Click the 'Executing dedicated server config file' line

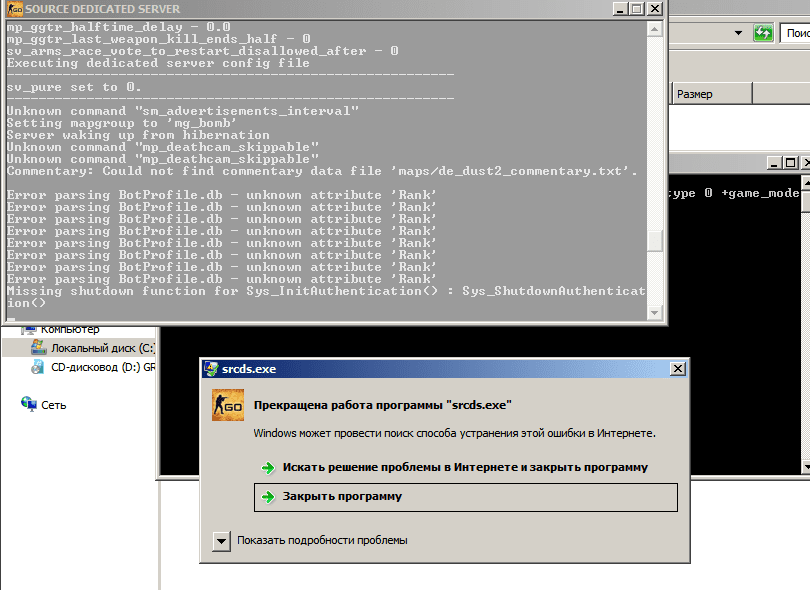pos(158,63)
